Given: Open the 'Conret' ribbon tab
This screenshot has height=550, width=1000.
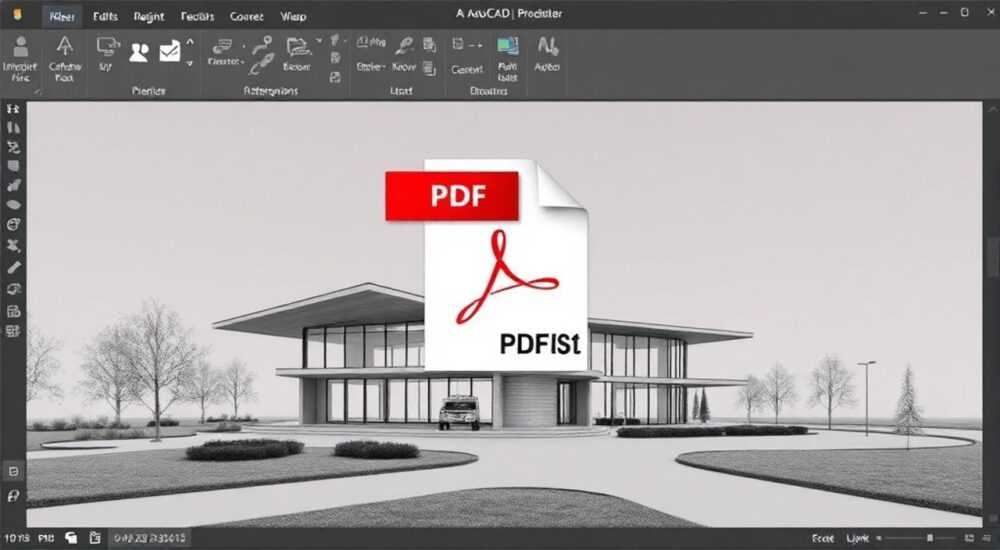Looking at the screenshot, I should pos(246,17).
